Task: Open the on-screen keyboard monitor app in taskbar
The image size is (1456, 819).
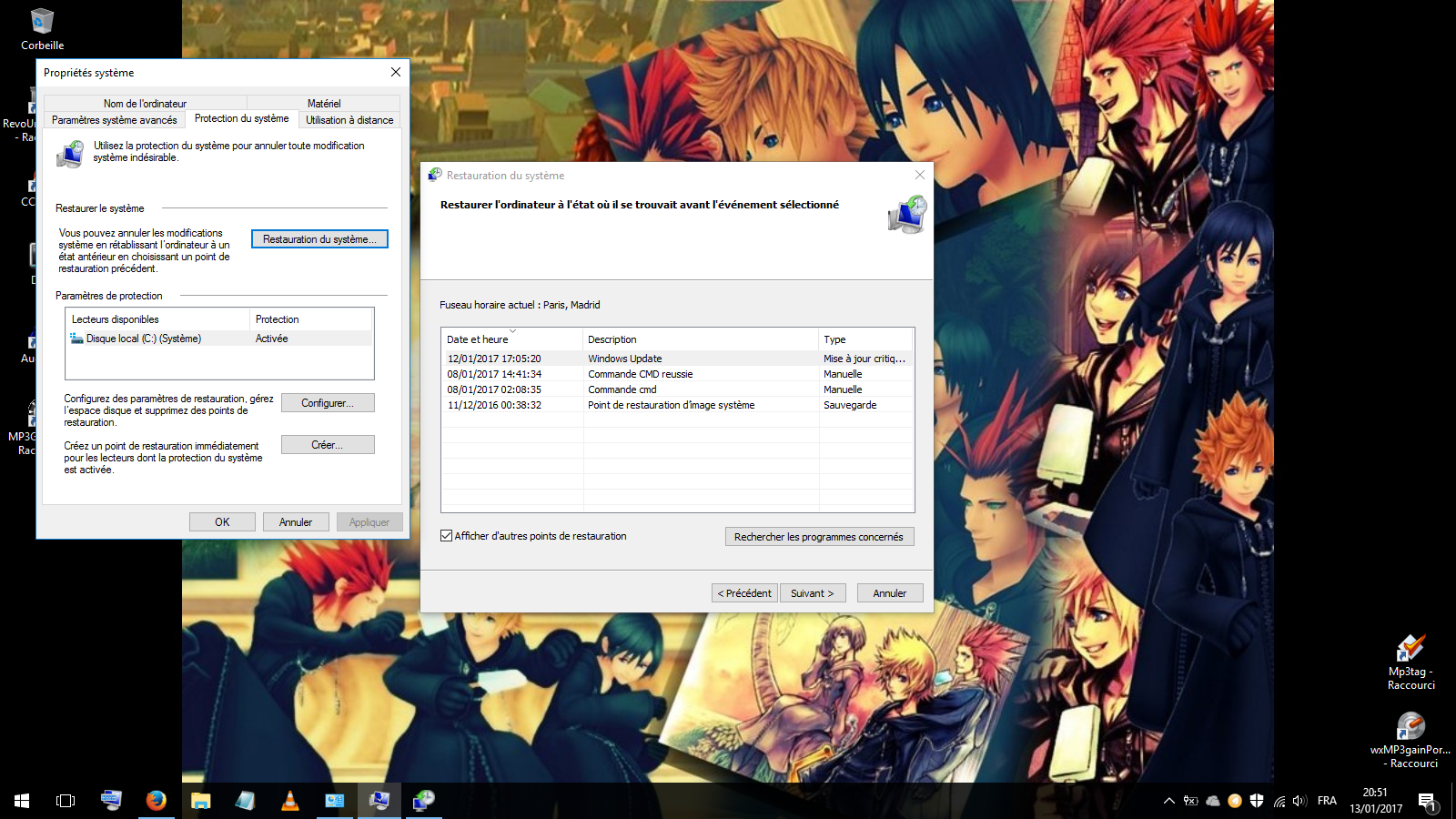Action: [111, 801]
